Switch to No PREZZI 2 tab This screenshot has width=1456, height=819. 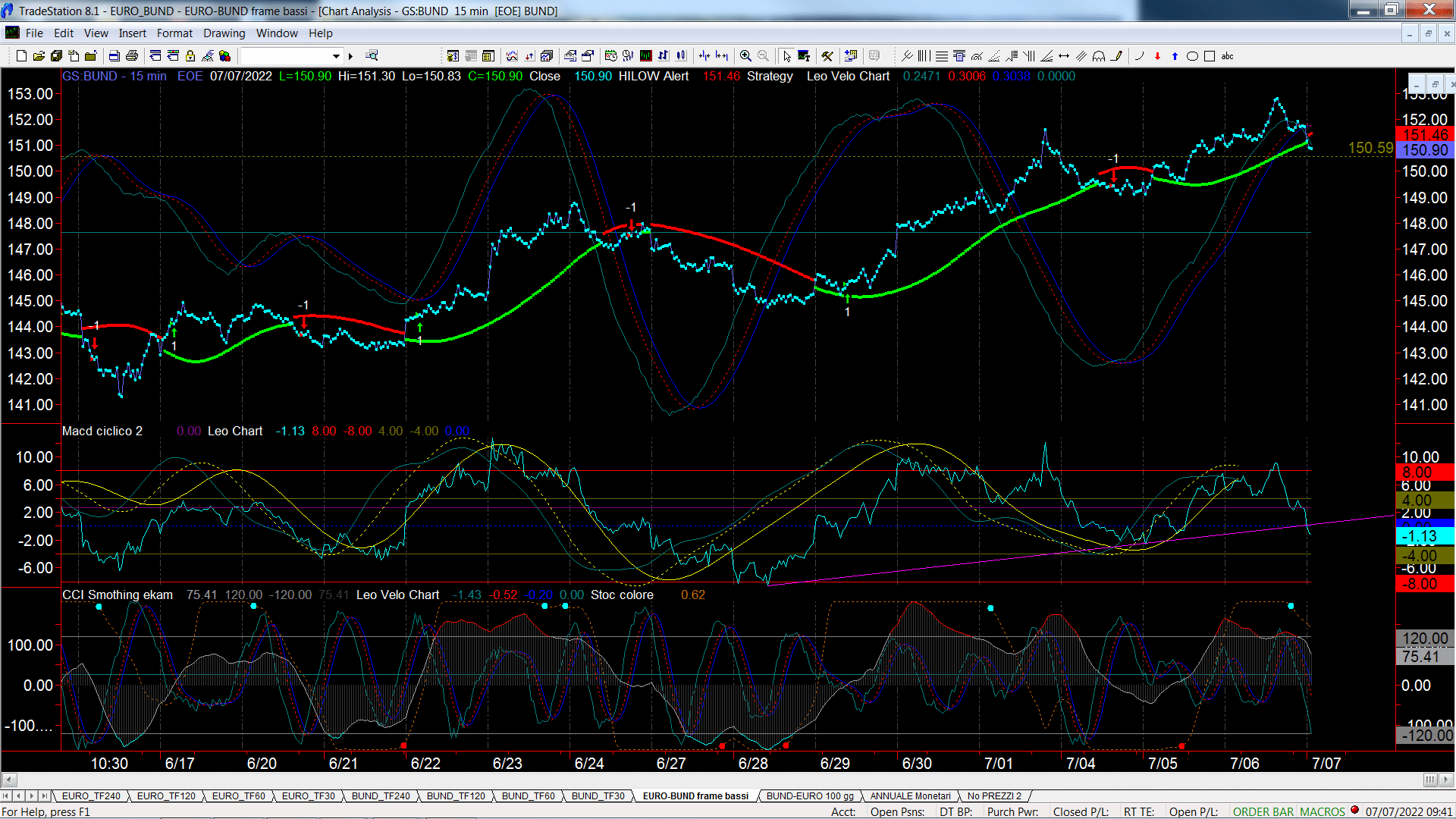[994, 795]
